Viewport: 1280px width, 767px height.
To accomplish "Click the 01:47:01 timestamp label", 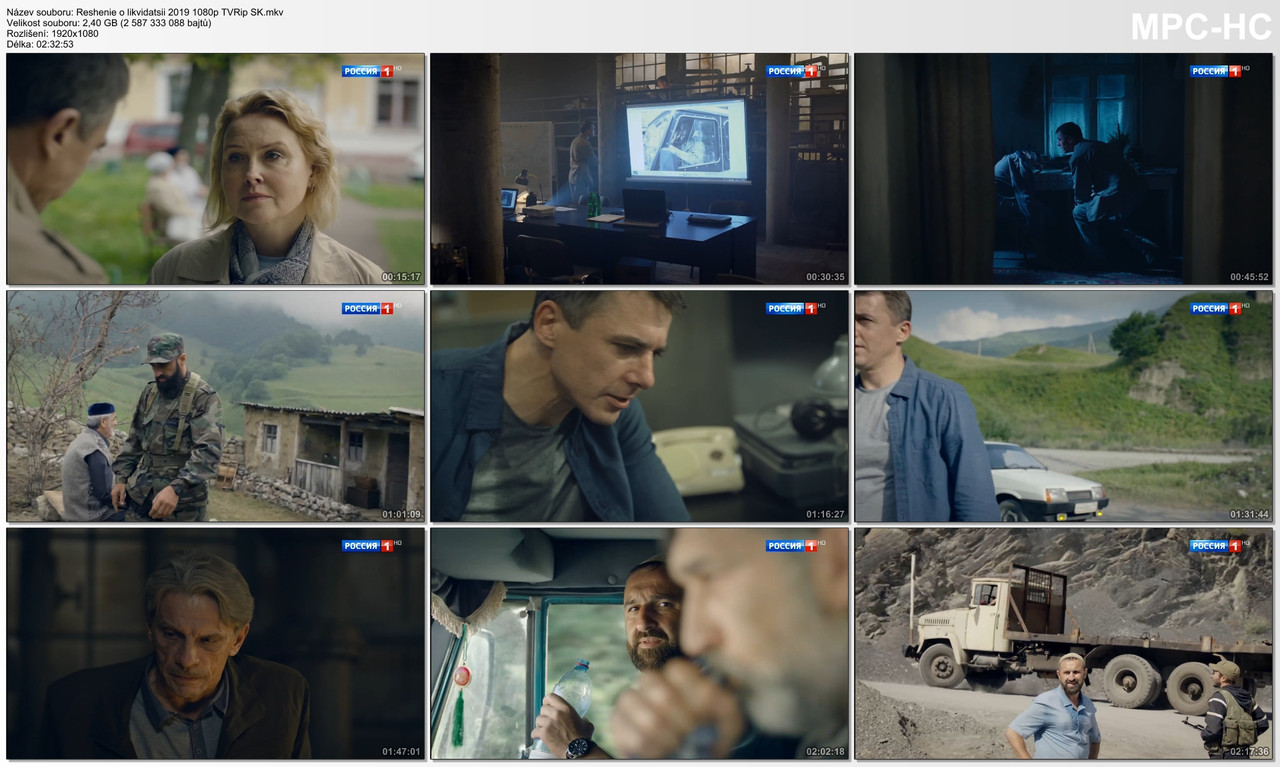I will tap(401, 751).
